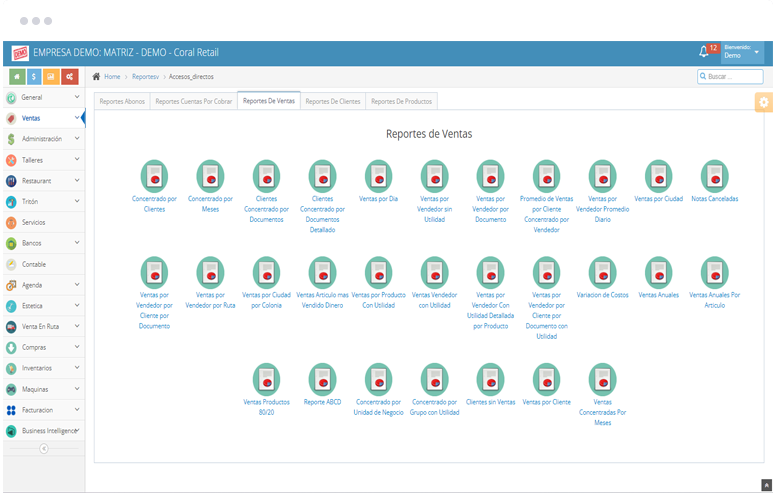Open the Ventas por Producto Con Utilidad icon

[379, 273]
